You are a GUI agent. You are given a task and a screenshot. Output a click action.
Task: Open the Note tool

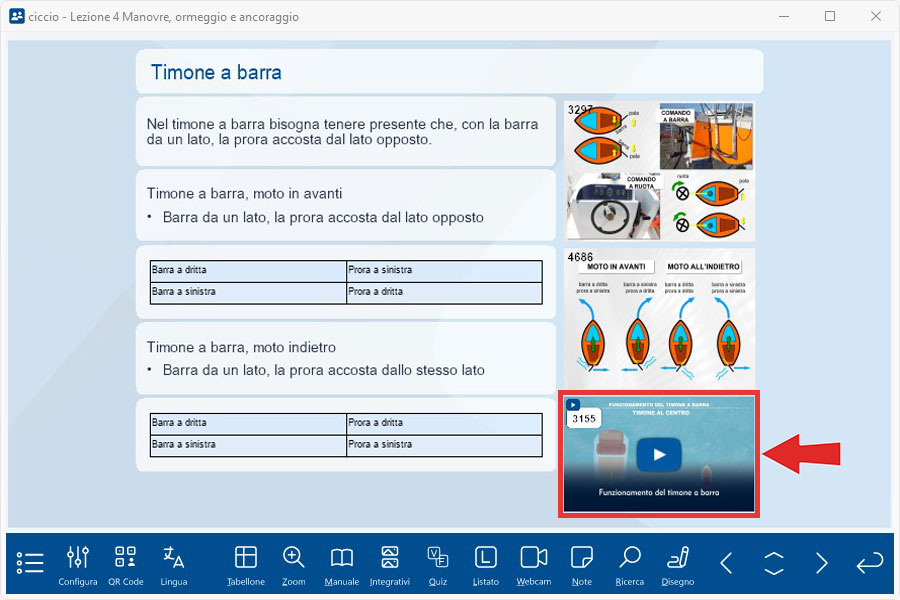coord(582,564)
